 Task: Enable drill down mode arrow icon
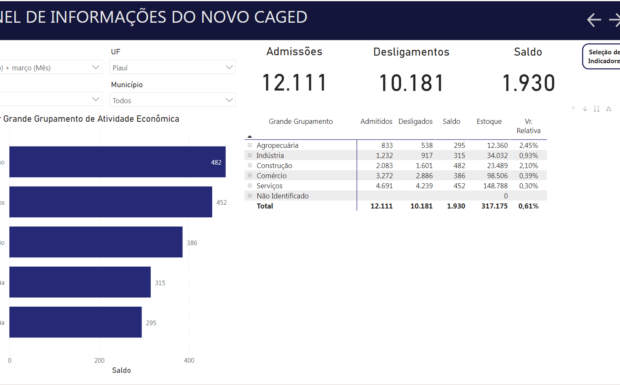(x=585, y=109)
